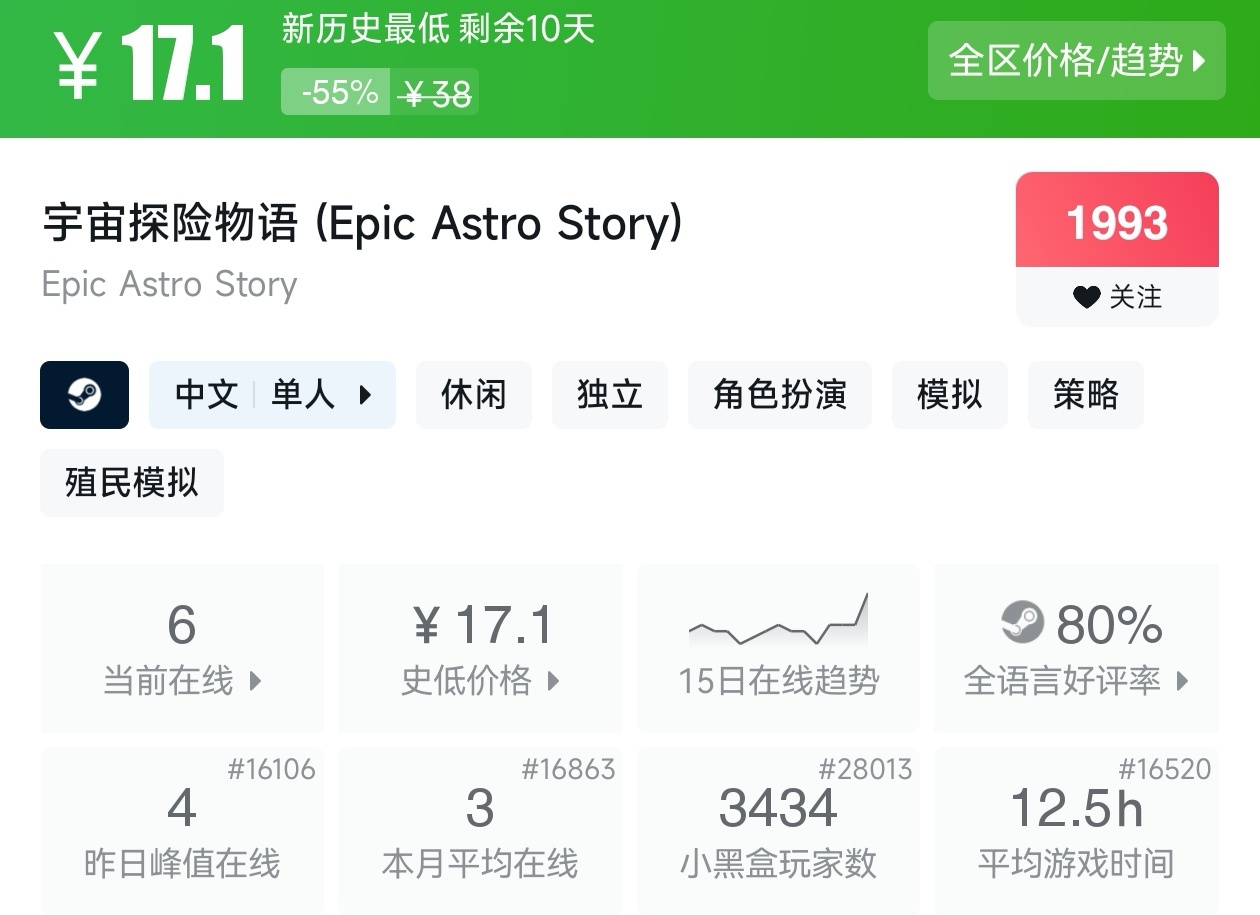Open the 策略 (Strategy) tag
Screen dimensions: 1260x915
(1085, 395)
